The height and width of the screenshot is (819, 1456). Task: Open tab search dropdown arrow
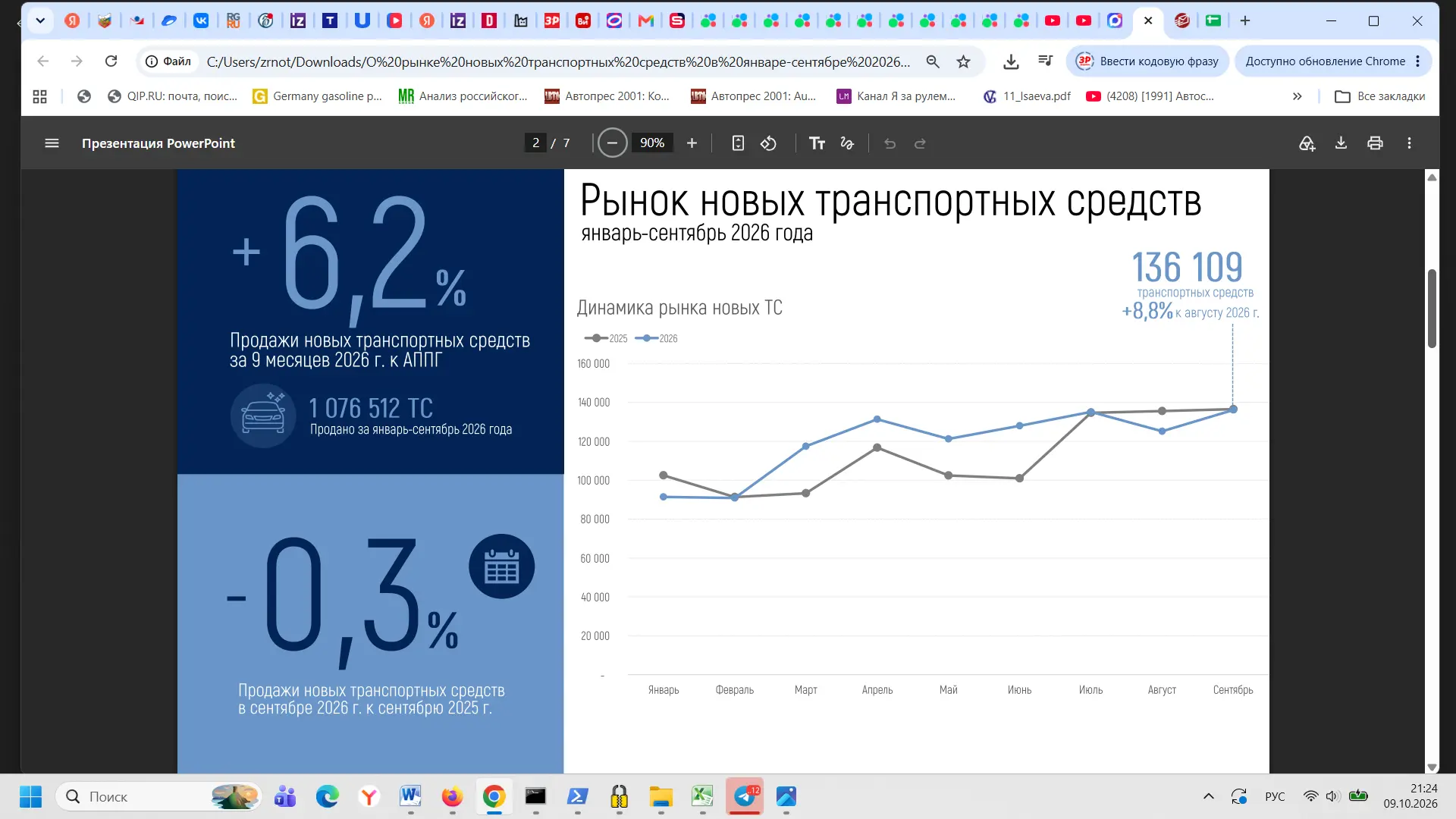tap(40, 20)
